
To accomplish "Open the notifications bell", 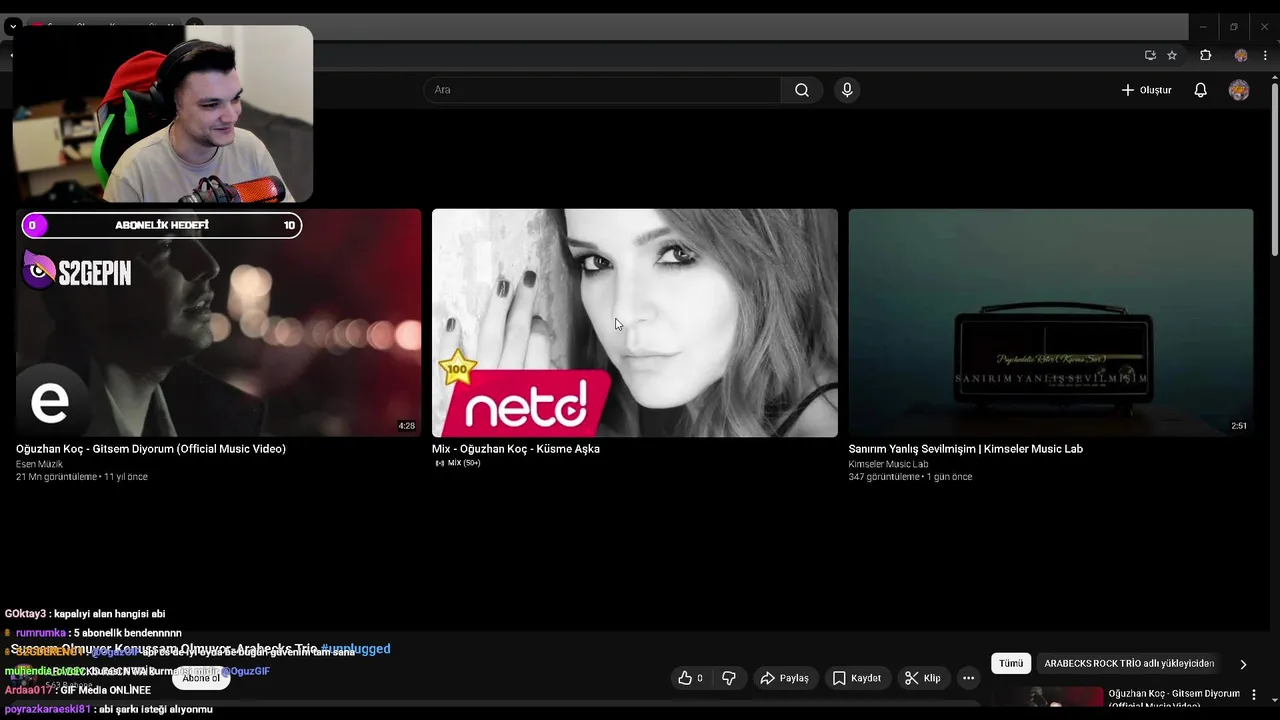I will pyautogui.click(x=1200, y=90).
